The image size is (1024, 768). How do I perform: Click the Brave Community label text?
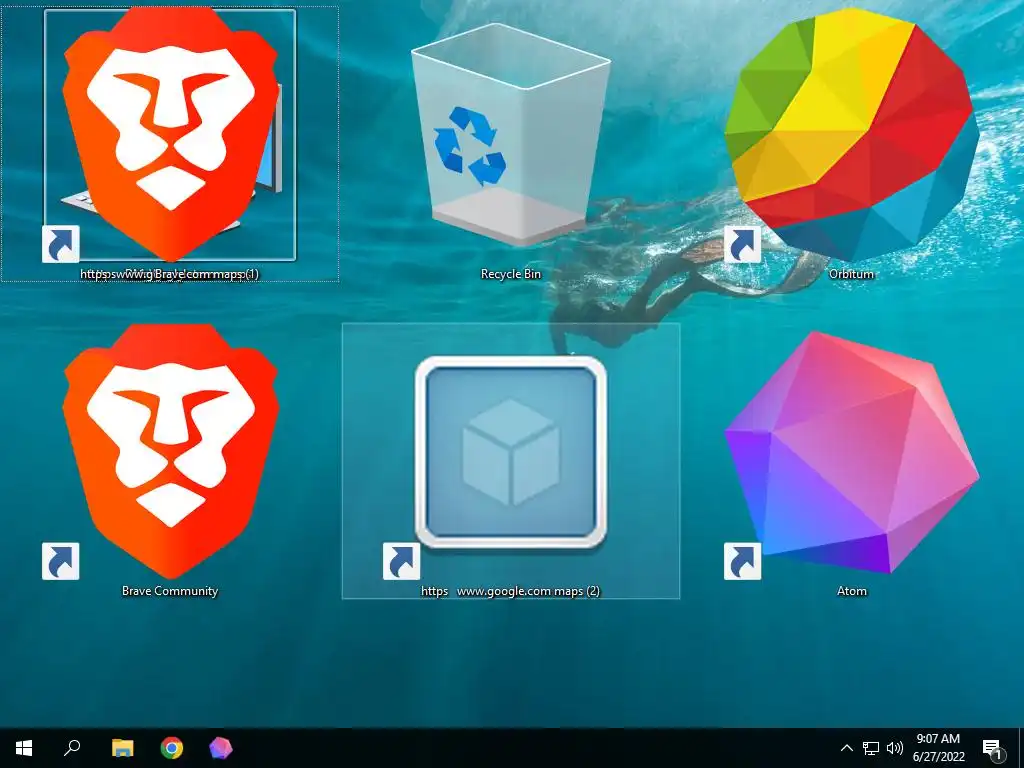point(170,591)
